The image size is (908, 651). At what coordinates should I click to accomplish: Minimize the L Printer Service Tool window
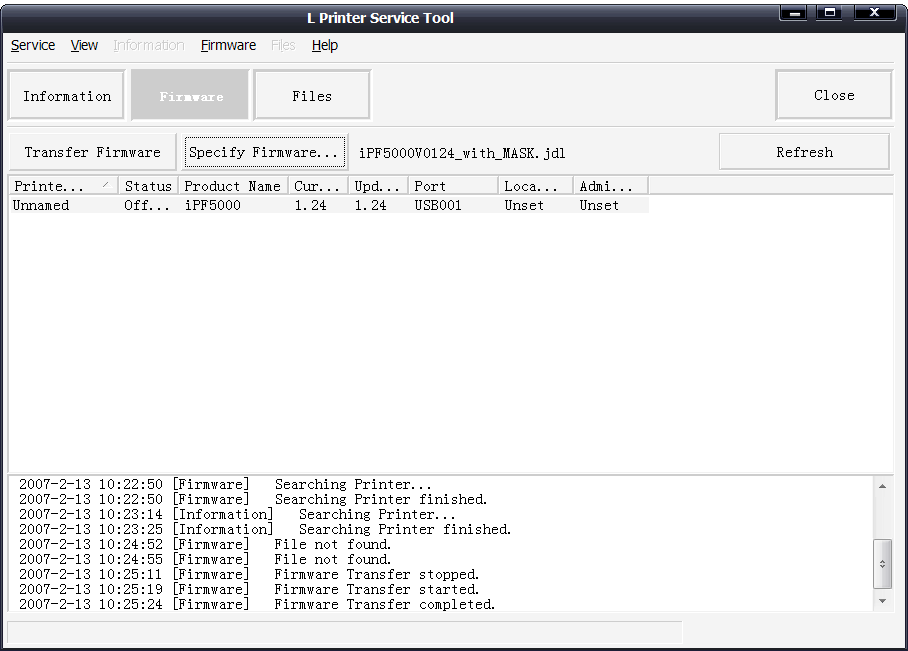coord(794,13)
